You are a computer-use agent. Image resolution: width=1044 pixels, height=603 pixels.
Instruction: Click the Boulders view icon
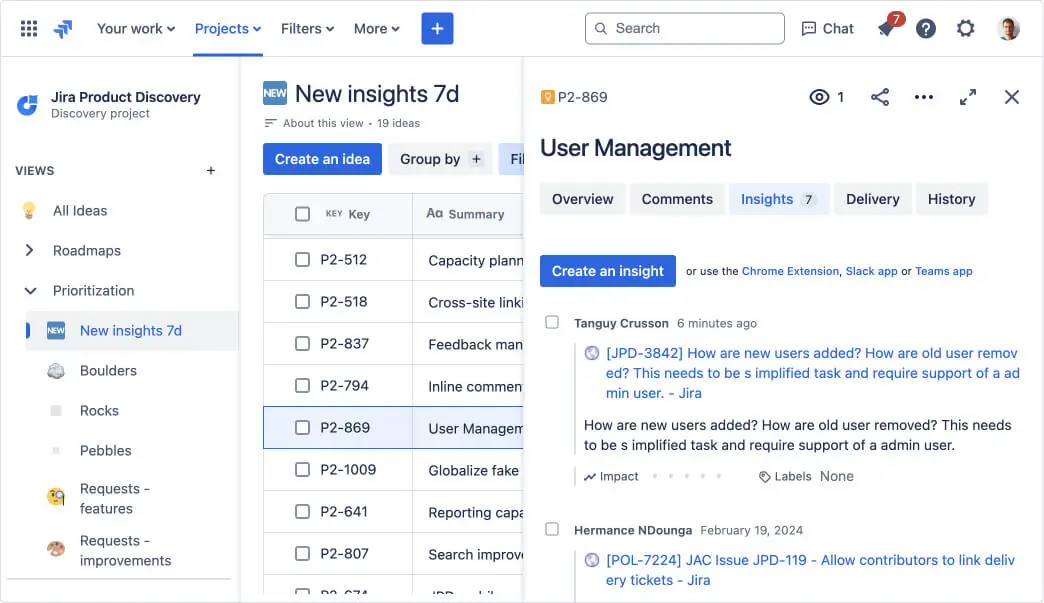(x=56, y=371)
